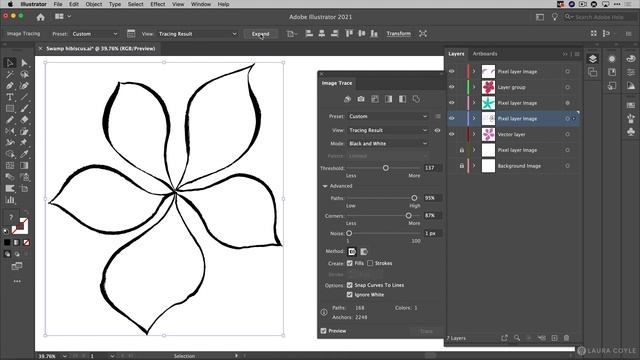Open the Mode dropdown showing Black and White
The width and height of the screenshot is (640, 360).
click(x=388, y=144)
